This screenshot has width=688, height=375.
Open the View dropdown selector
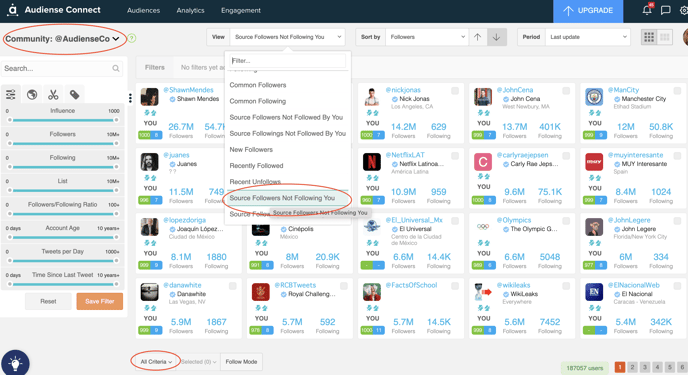(287, 37)
